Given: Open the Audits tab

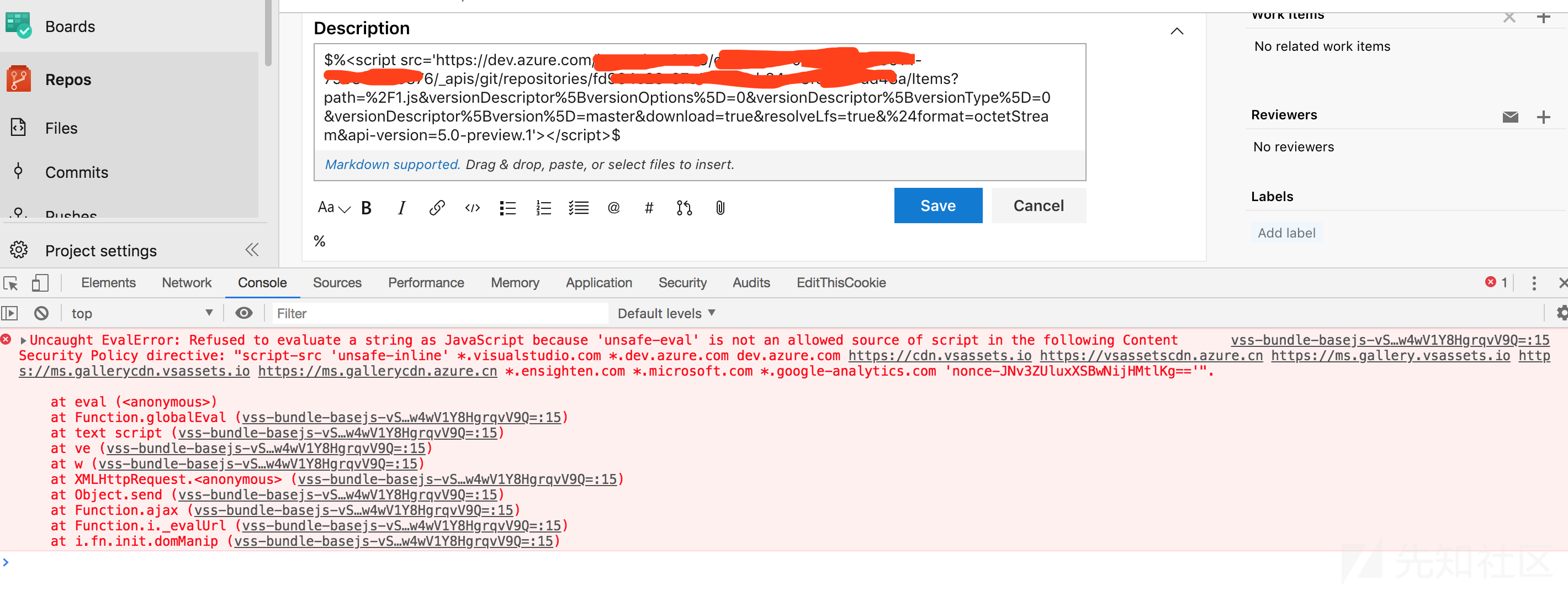Looking at the screenshot, I should 751,282.
